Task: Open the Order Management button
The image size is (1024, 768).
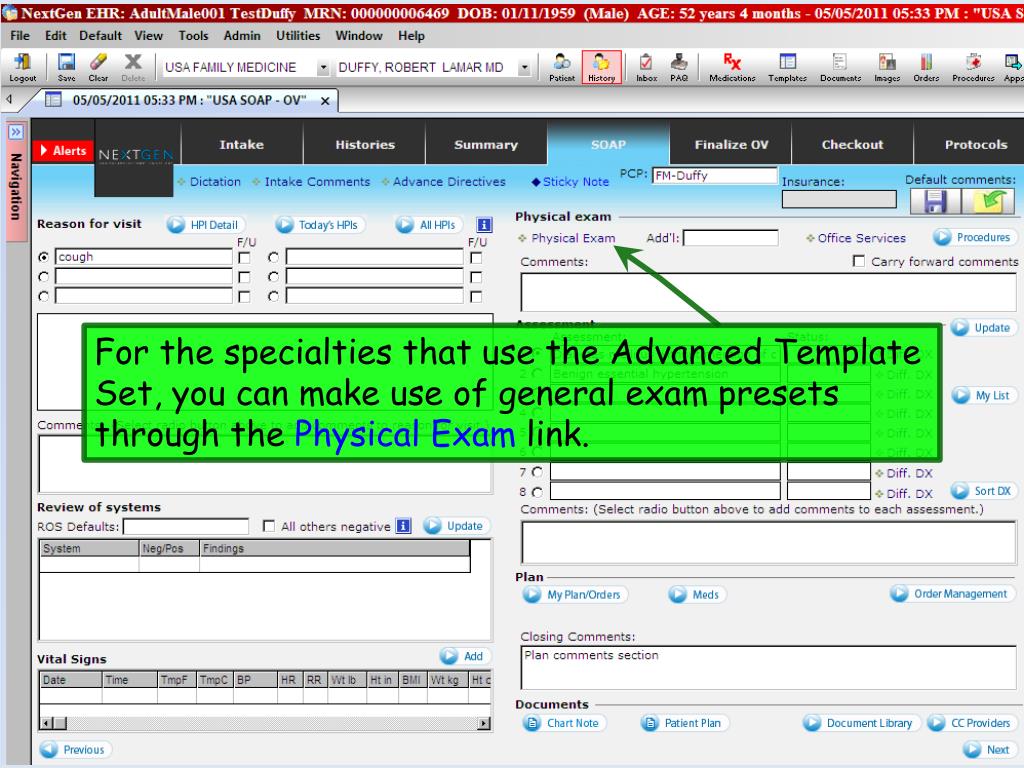Action: tap(952, 594)
